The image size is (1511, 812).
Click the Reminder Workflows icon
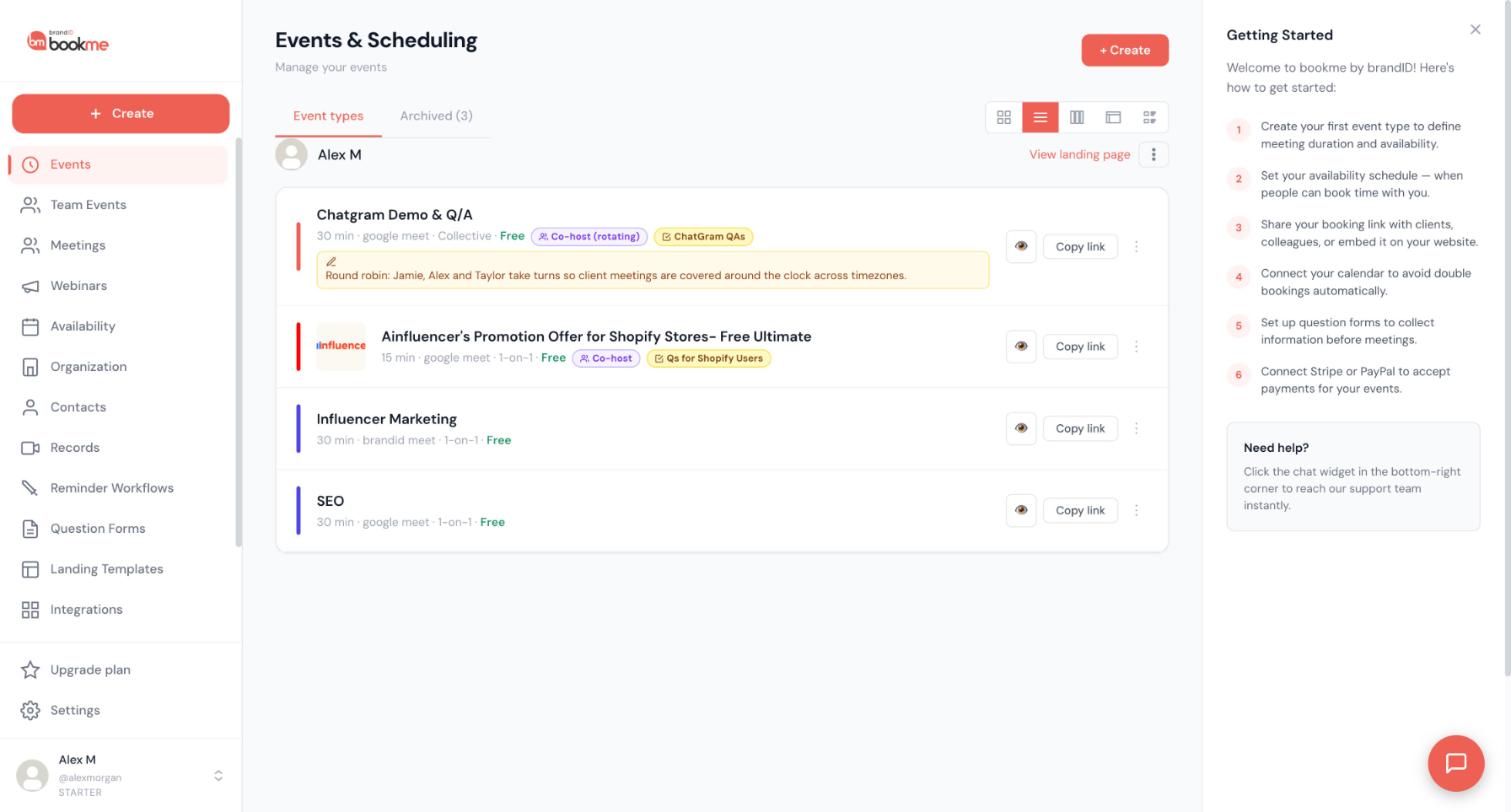30,488
